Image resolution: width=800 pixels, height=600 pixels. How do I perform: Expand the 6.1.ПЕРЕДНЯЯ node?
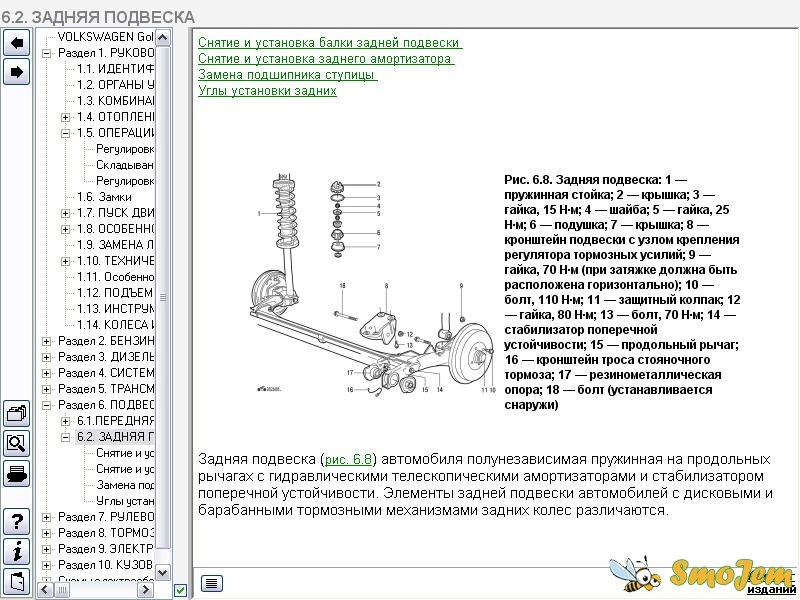(x=65, y=421)
